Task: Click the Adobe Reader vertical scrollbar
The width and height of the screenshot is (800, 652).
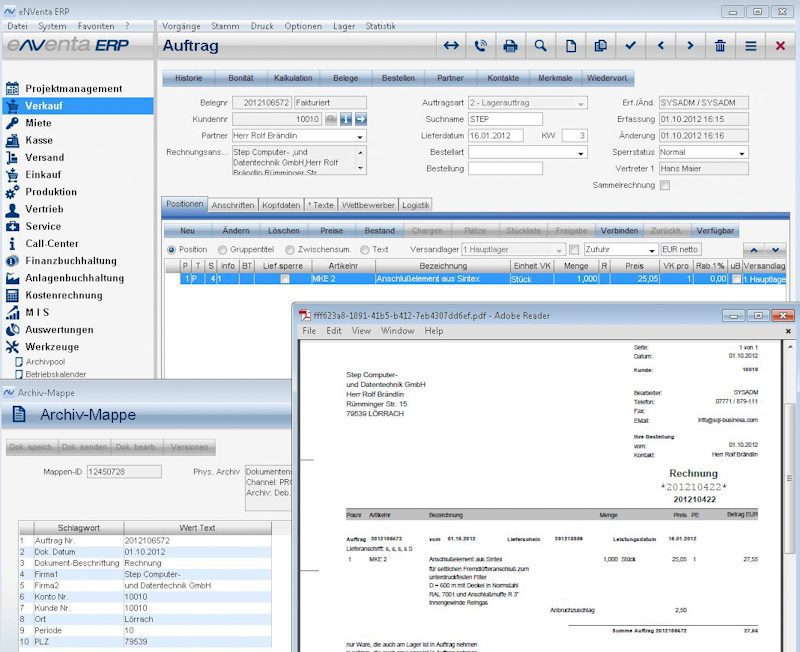Action: pos(789,479)
